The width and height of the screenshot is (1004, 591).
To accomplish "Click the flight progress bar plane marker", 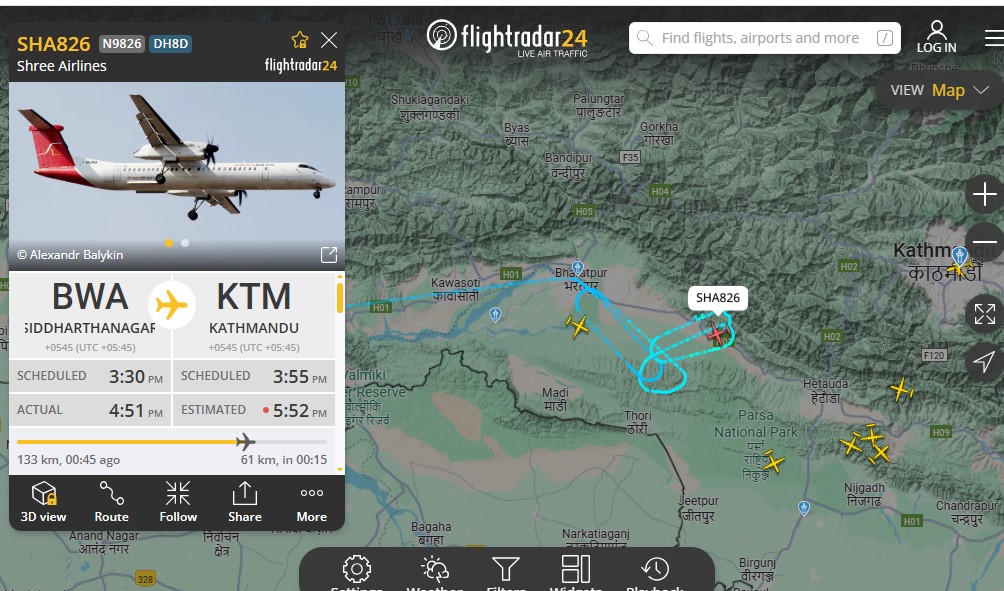I will coord(245,442).
